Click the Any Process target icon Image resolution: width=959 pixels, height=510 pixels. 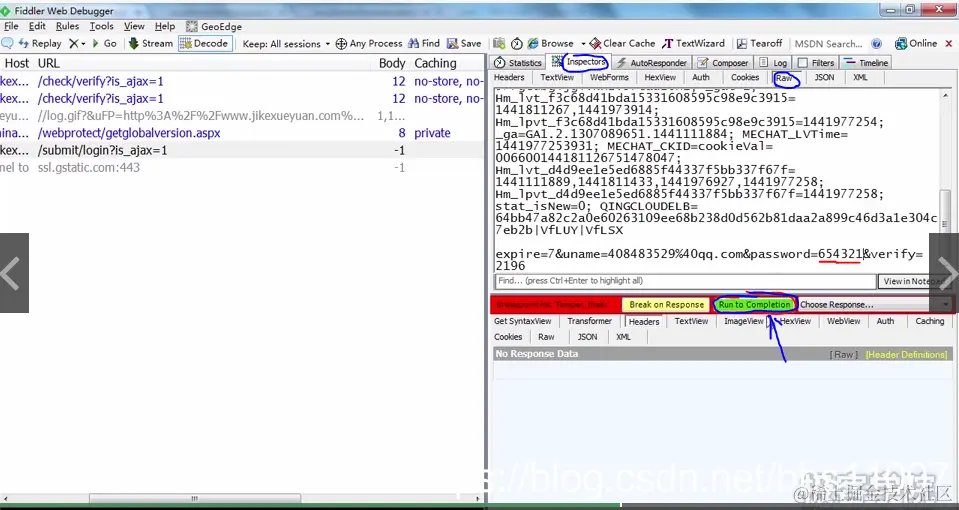[341, 43]
